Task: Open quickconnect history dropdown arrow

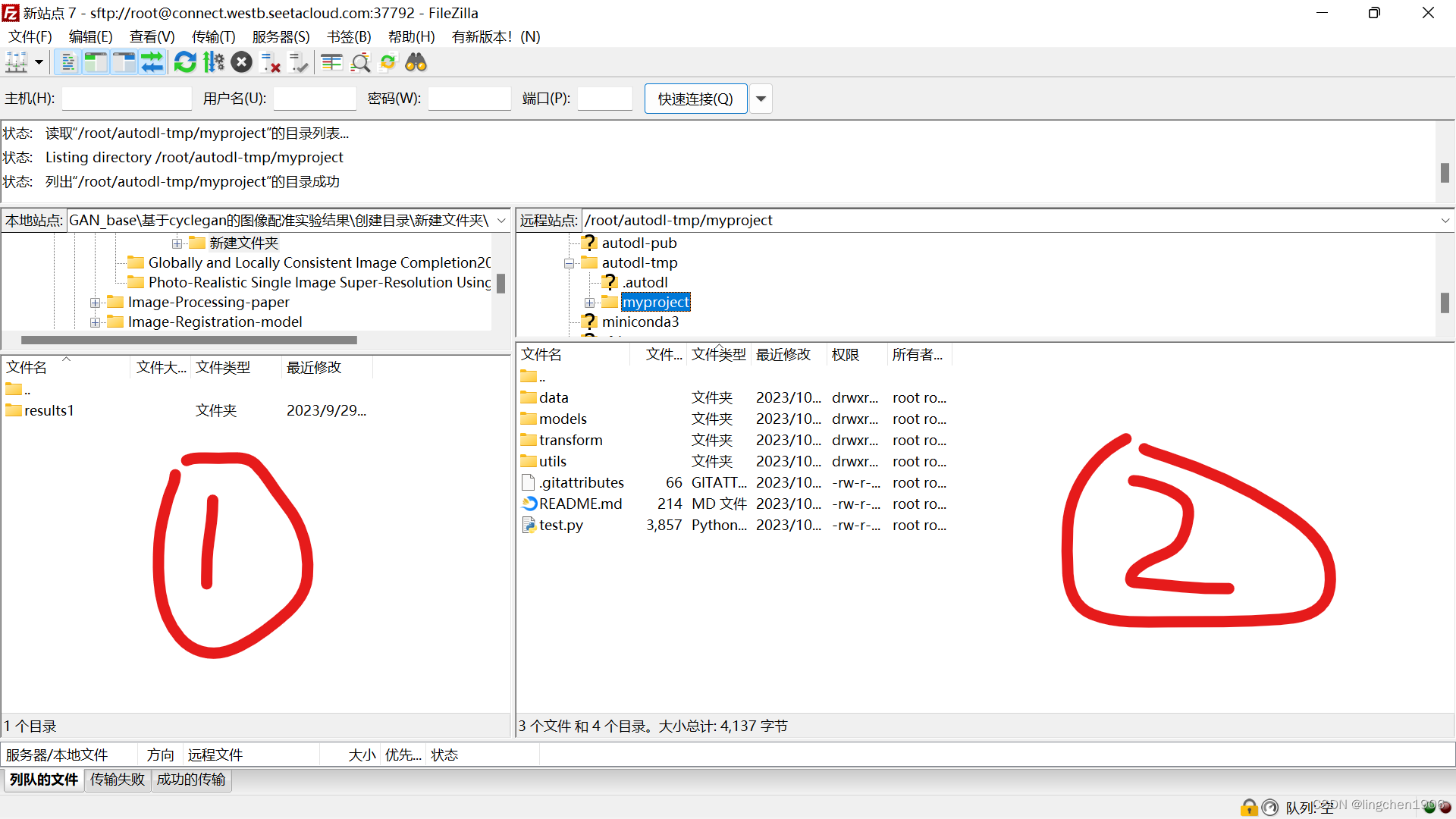Action: [x=761, y=99]
